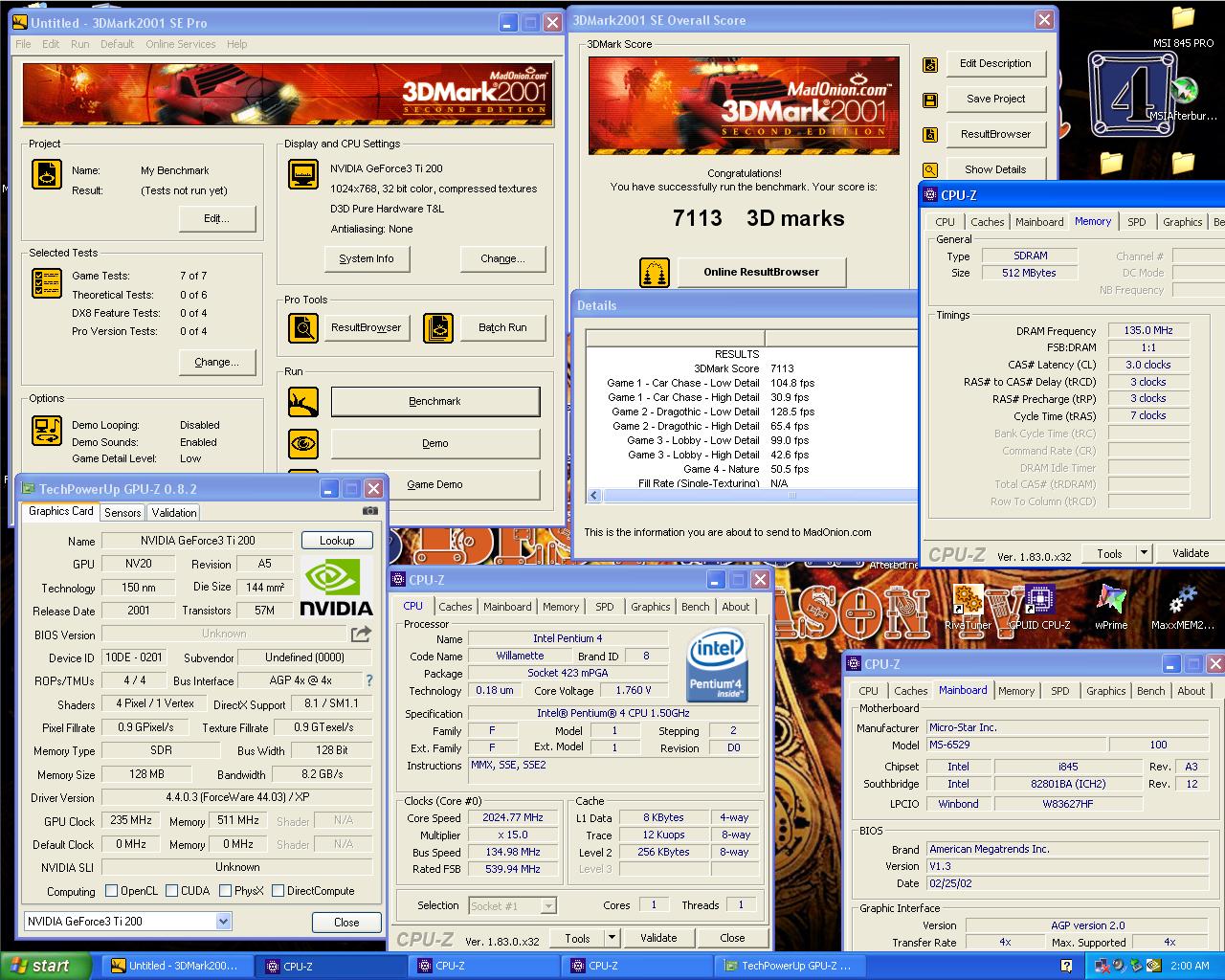
Task: Open Tools dropdown arrow in CPU-Z CPU window
Action: click(612, 938)
